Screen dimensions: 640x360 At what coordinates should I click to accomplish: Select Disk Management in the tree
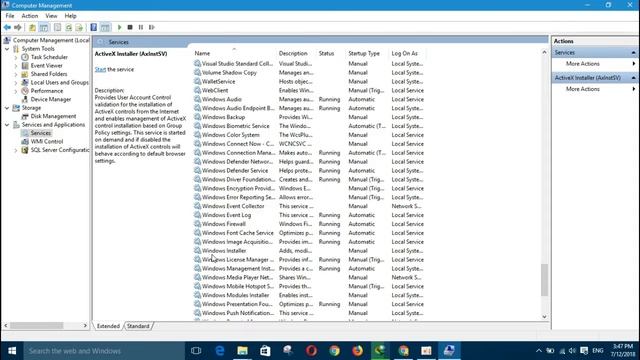click(53, 116)
